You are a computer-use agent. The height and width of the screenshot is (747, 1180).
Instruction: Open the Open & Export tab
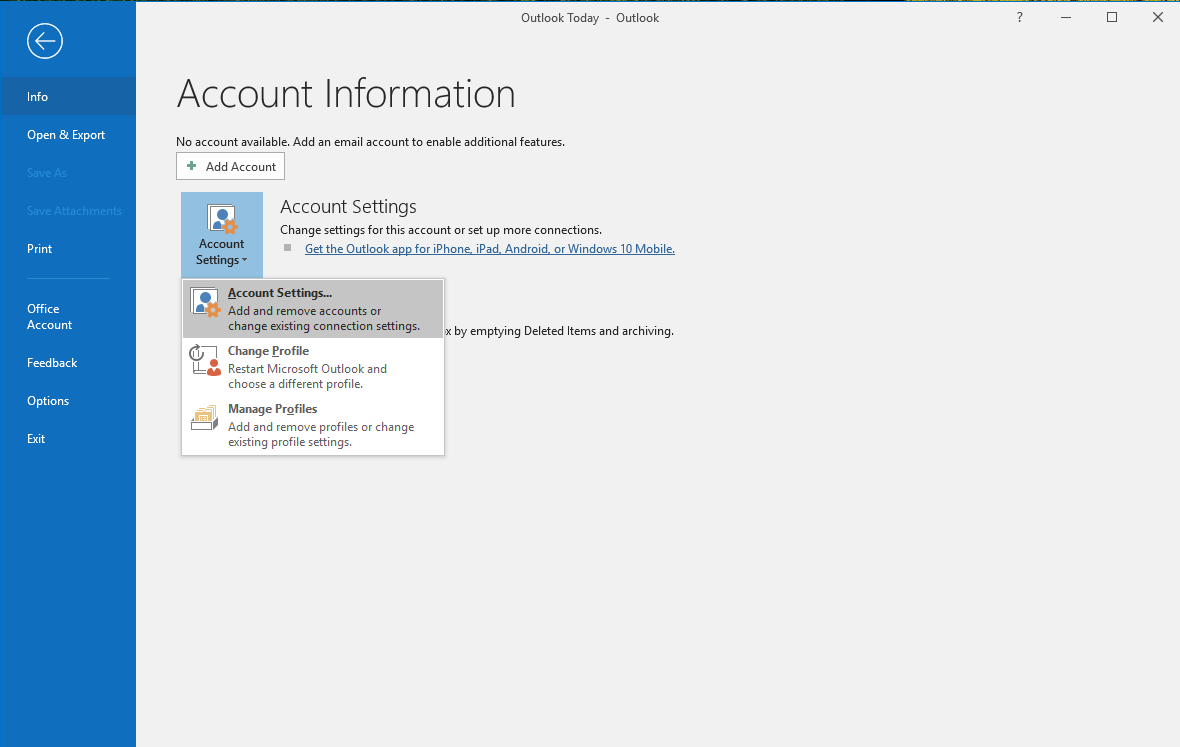[x=68, y=135]
